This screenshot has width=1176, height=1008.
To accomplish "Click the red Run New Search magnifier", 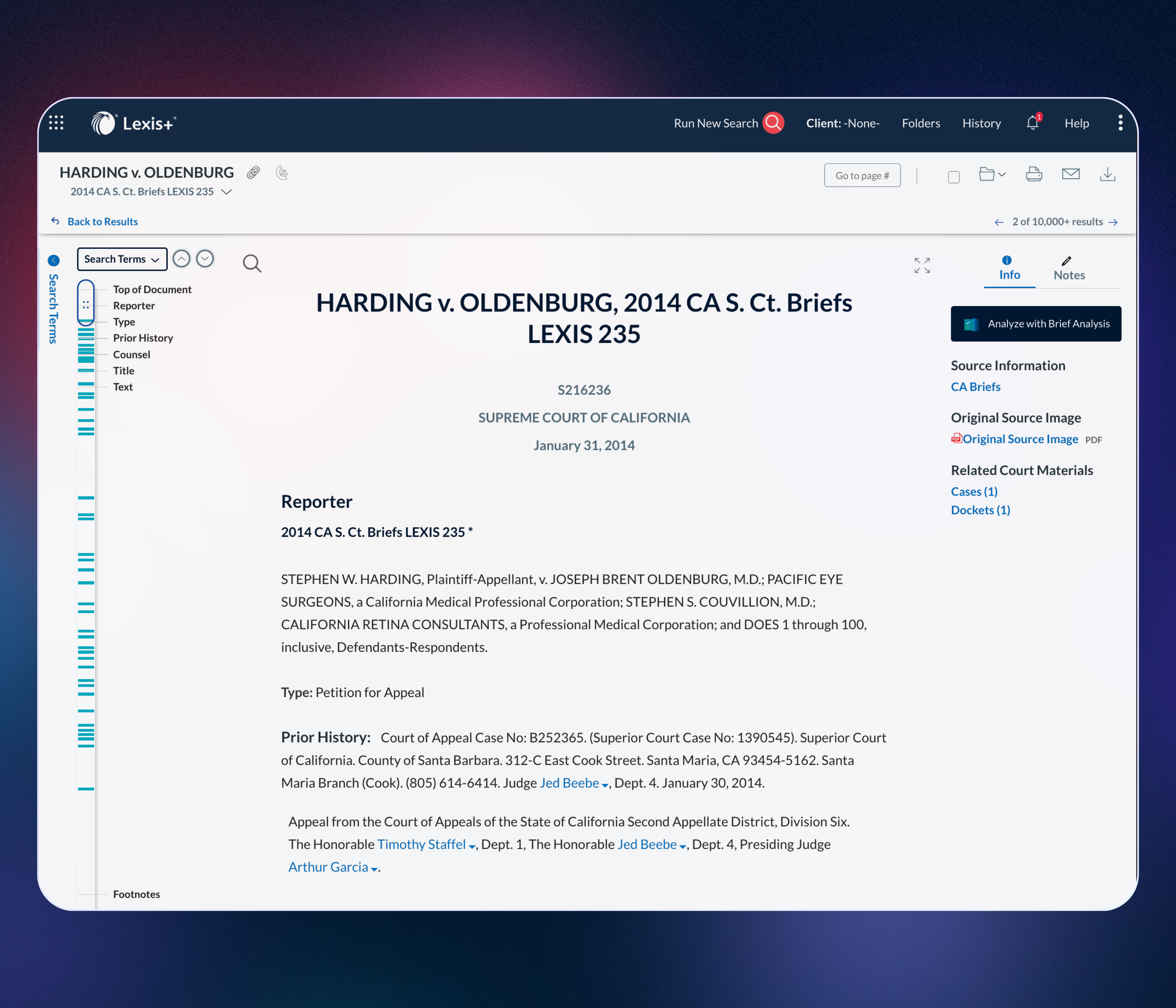I will (x=773, y=123).
